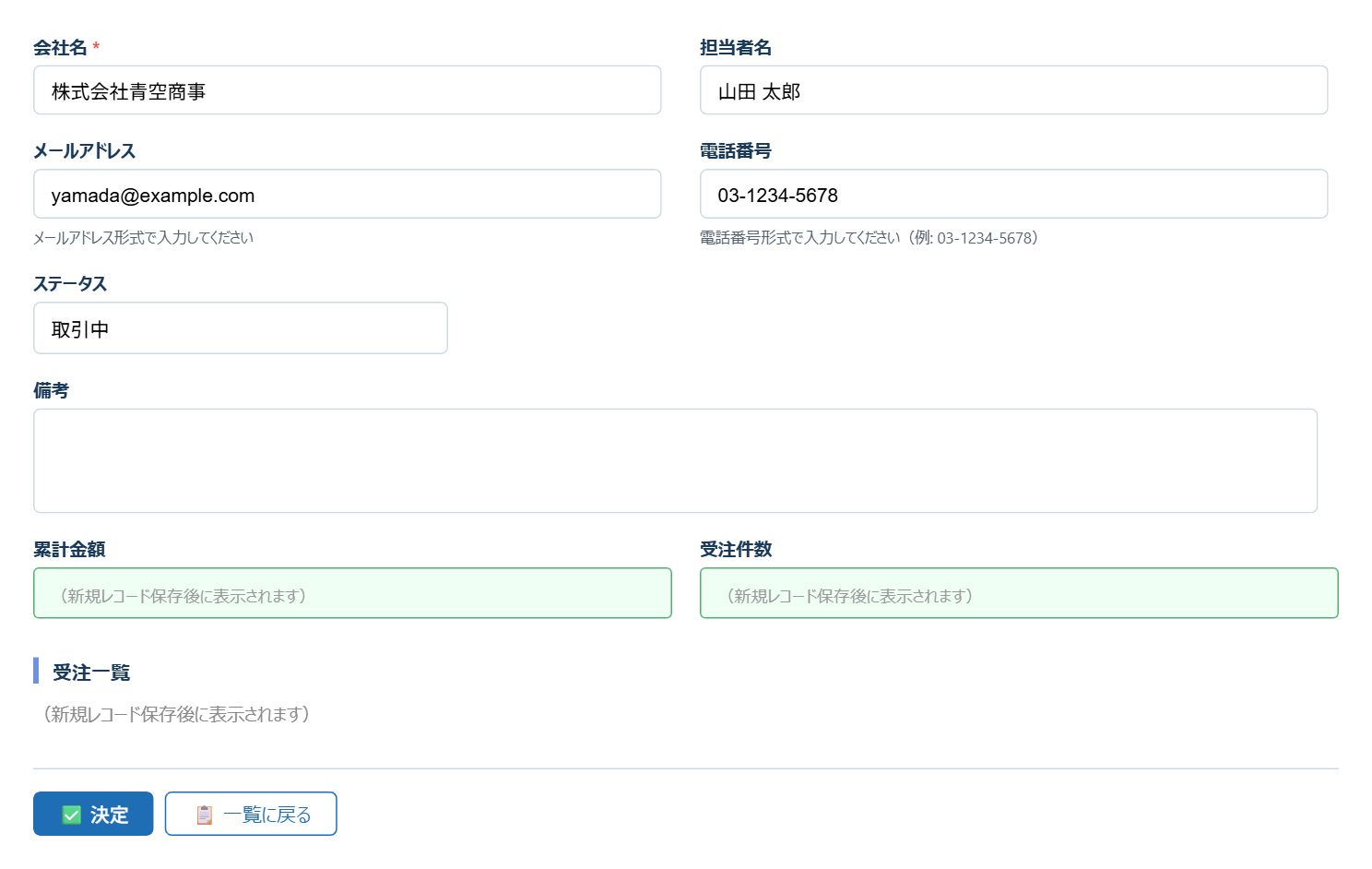Click inside the 備考 text area
1372x869 pixels.
pos(675,461)
